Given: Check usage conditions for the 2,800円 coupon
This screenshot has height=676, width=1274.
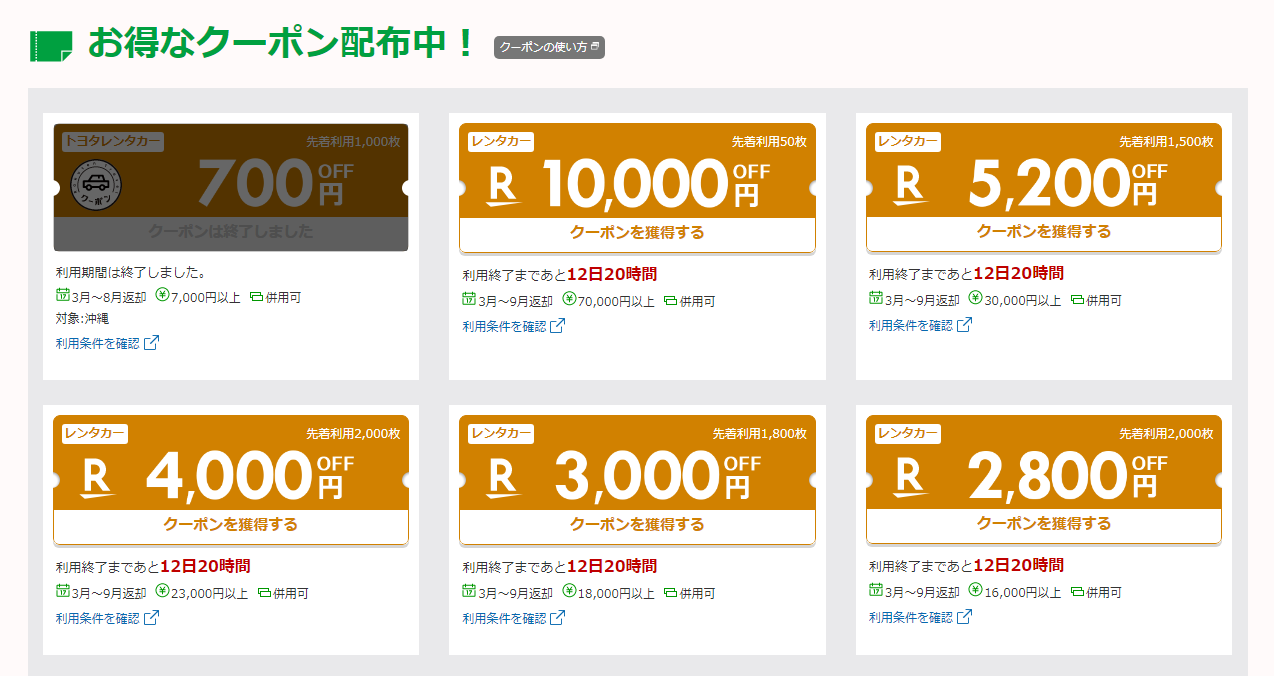Looking at the screenshot, I should coord(920,617).
